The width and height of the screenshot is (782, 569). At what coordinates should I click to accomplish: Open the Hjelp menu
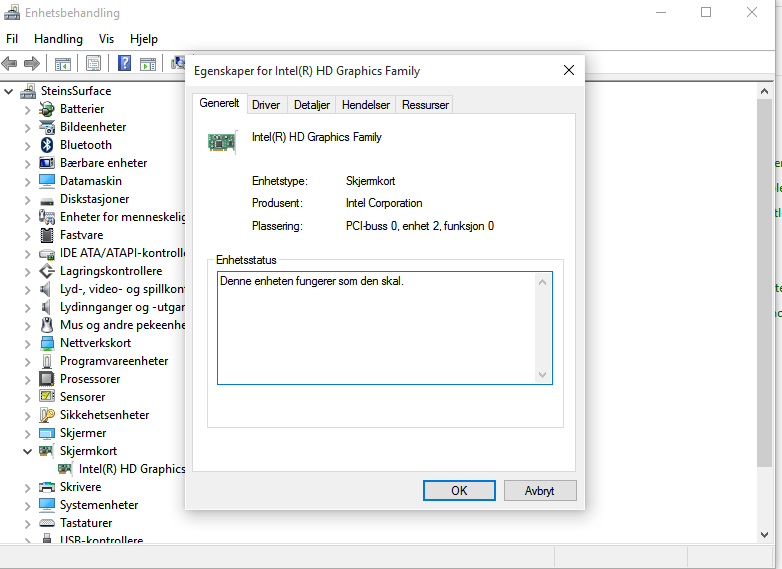[x=144, y=39]
